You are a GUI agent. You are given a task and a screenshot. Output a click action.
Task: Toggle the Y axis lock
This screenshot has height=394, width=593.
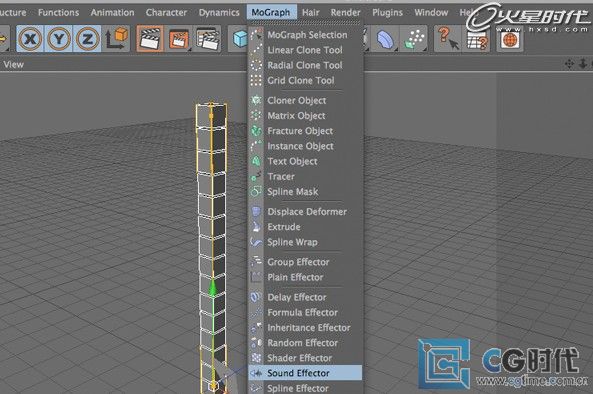coord(59,39)
